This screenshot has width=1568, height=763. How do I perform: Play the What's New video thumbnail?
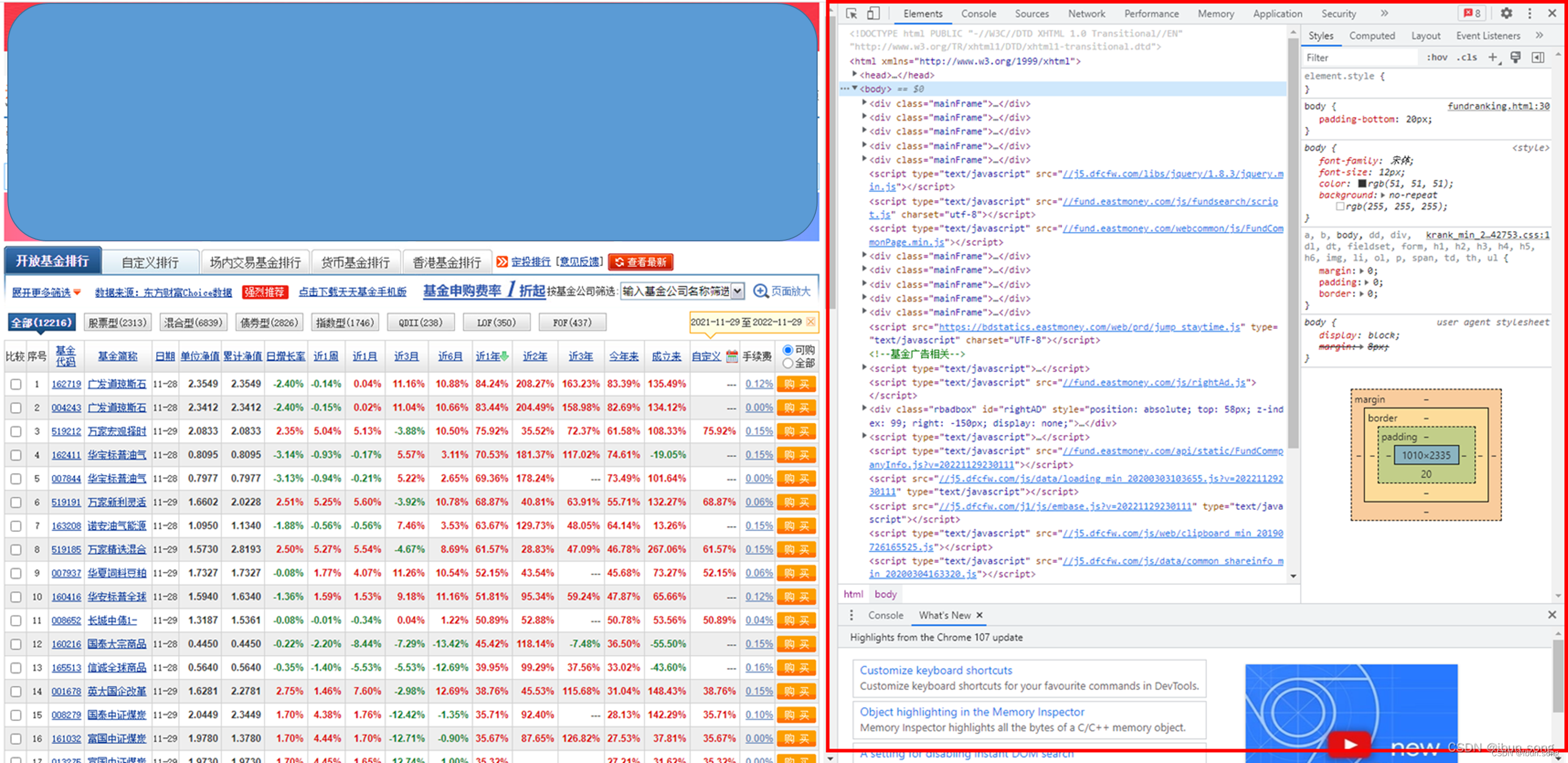point(1350,744)
